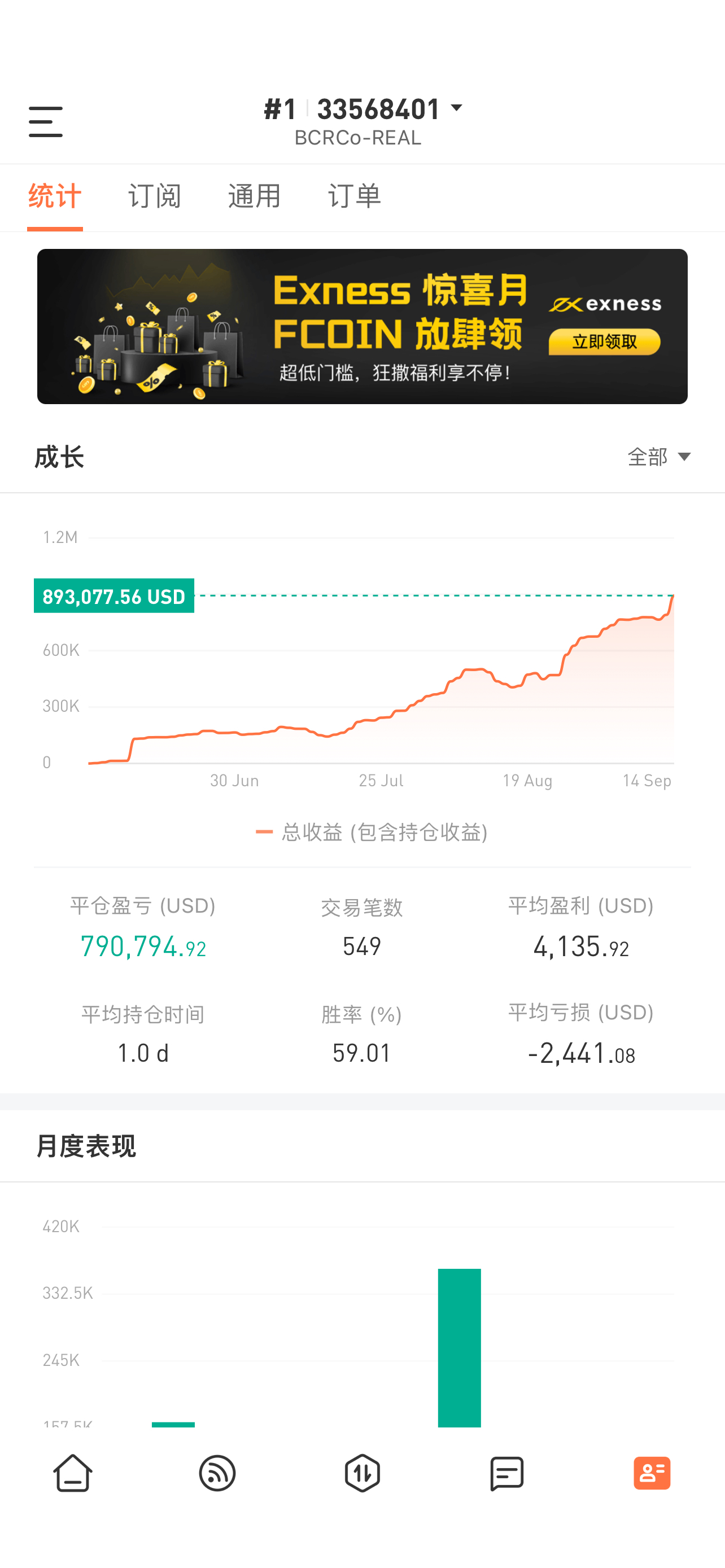The width and height of the screenshot is (725, 1568).
Task: Tap the 平仓盈亏 790,794.92 value
Action: pyautogui.click(x=143, y=947)
